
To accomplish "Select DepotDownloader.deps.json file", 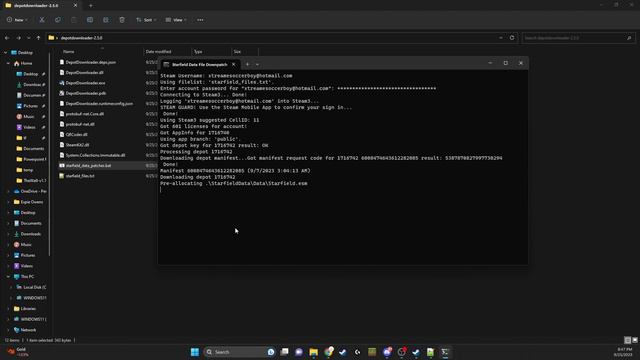I will [x=91, y=62].
